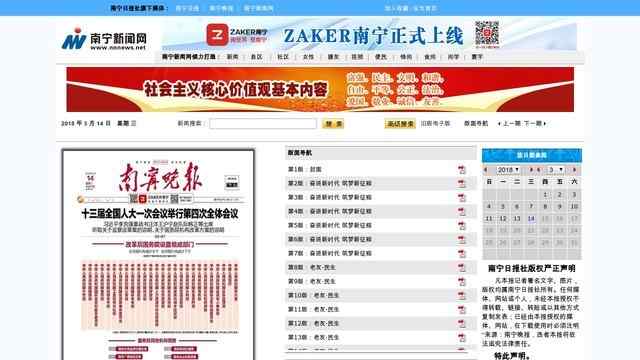Open PDF icon in the 第3版 row
Image resolution: width=640 pixels, height=360 pixels.
[x=462, y=198]
